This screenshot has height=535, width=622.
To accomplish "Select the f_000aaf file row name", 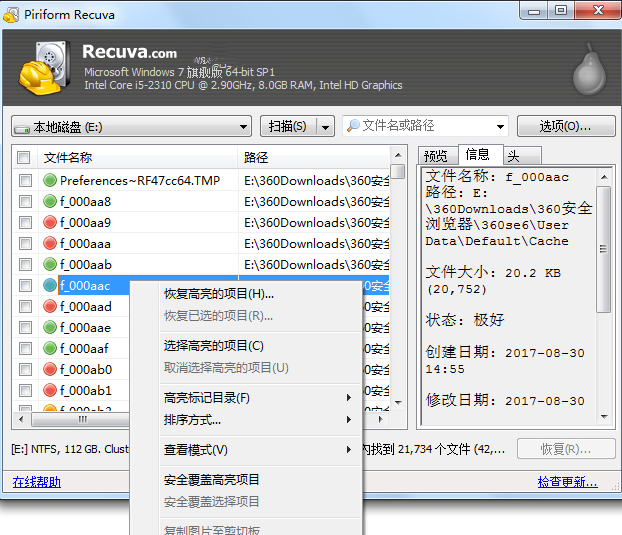I will click(x=84, y=349).
